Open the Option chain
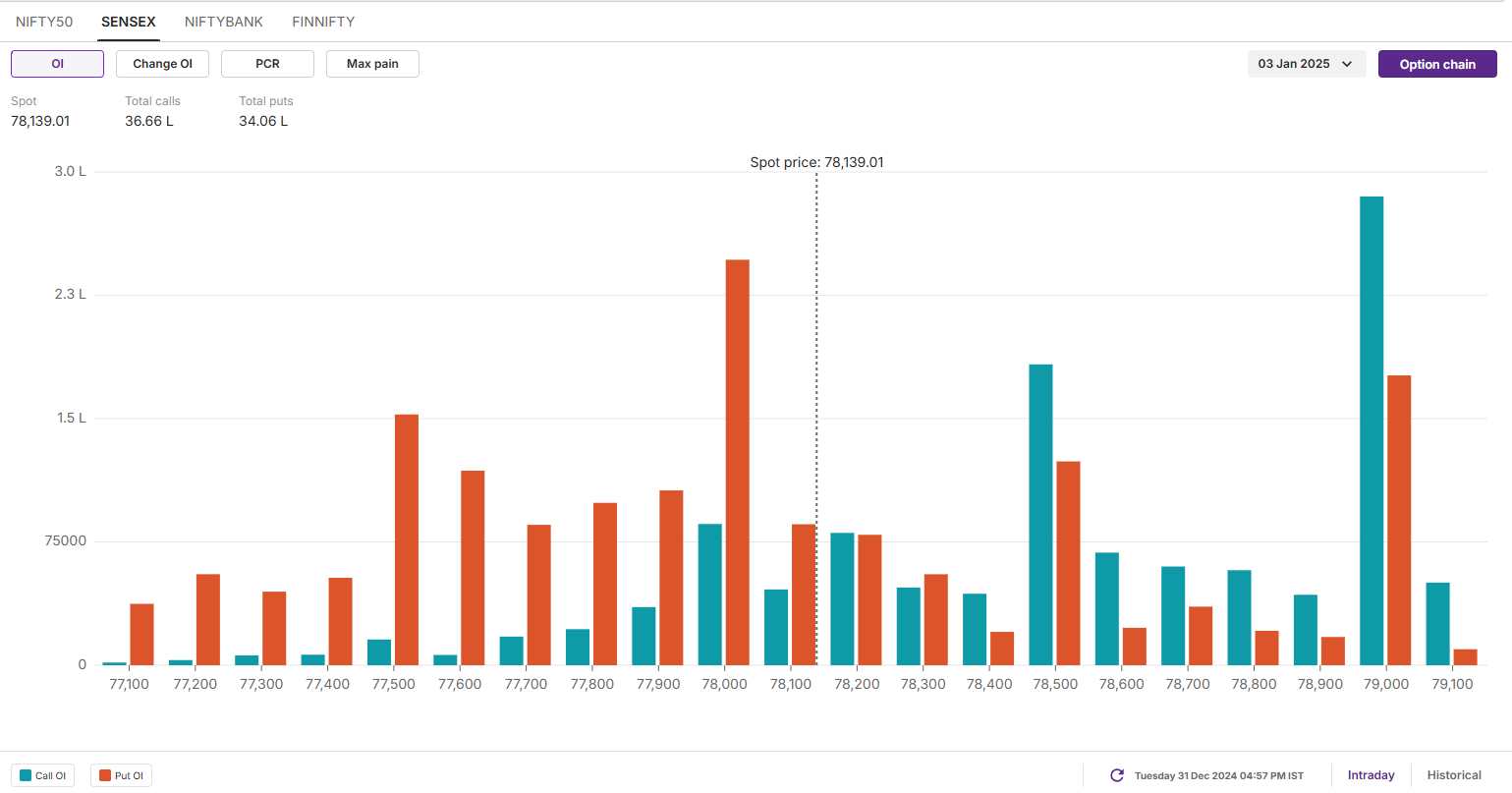The image size is (1512, 793). (x=1437, y=64)
